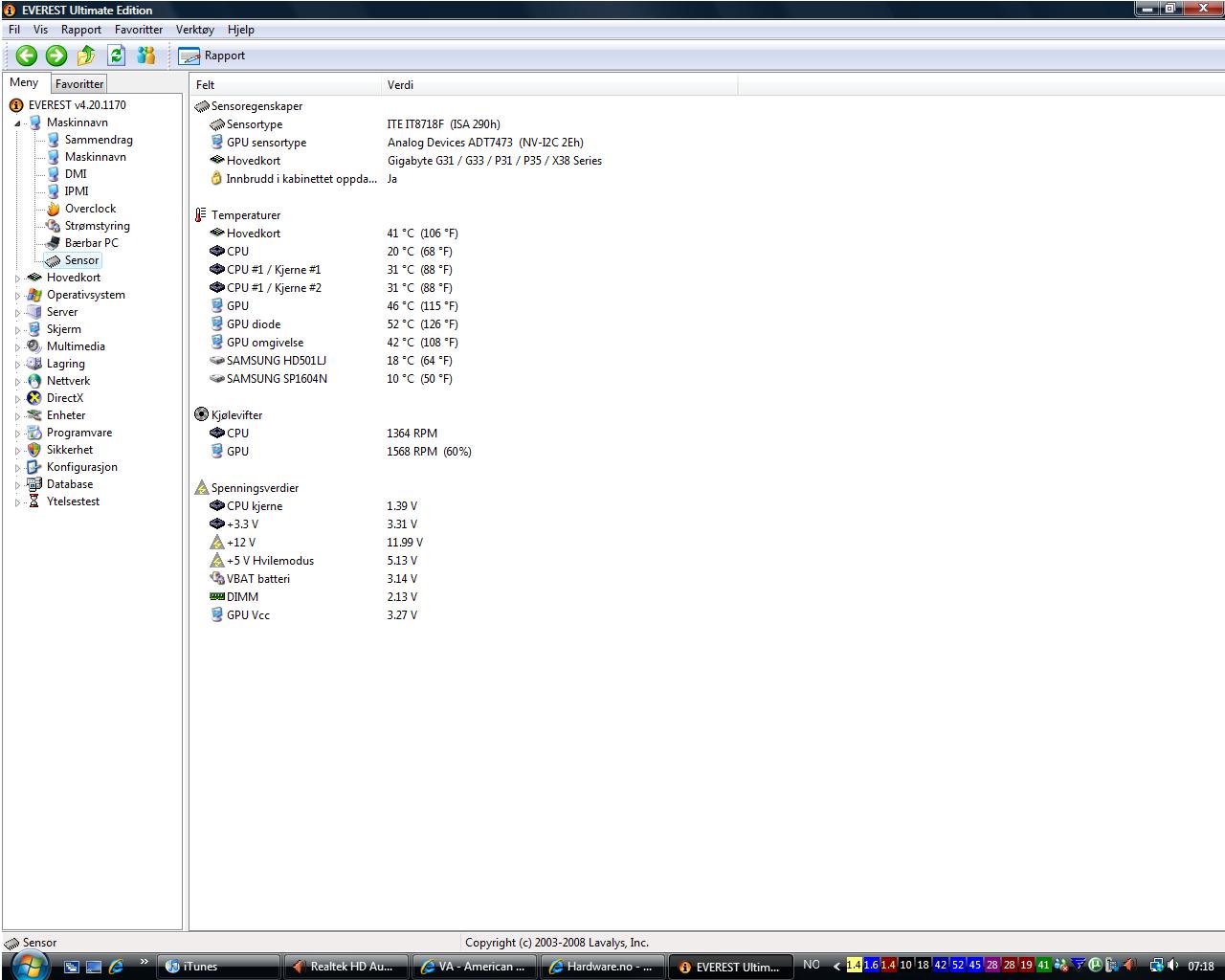Select the GPU fan 1568 RPM row
1225x980 pixels.
coord(464,452)
